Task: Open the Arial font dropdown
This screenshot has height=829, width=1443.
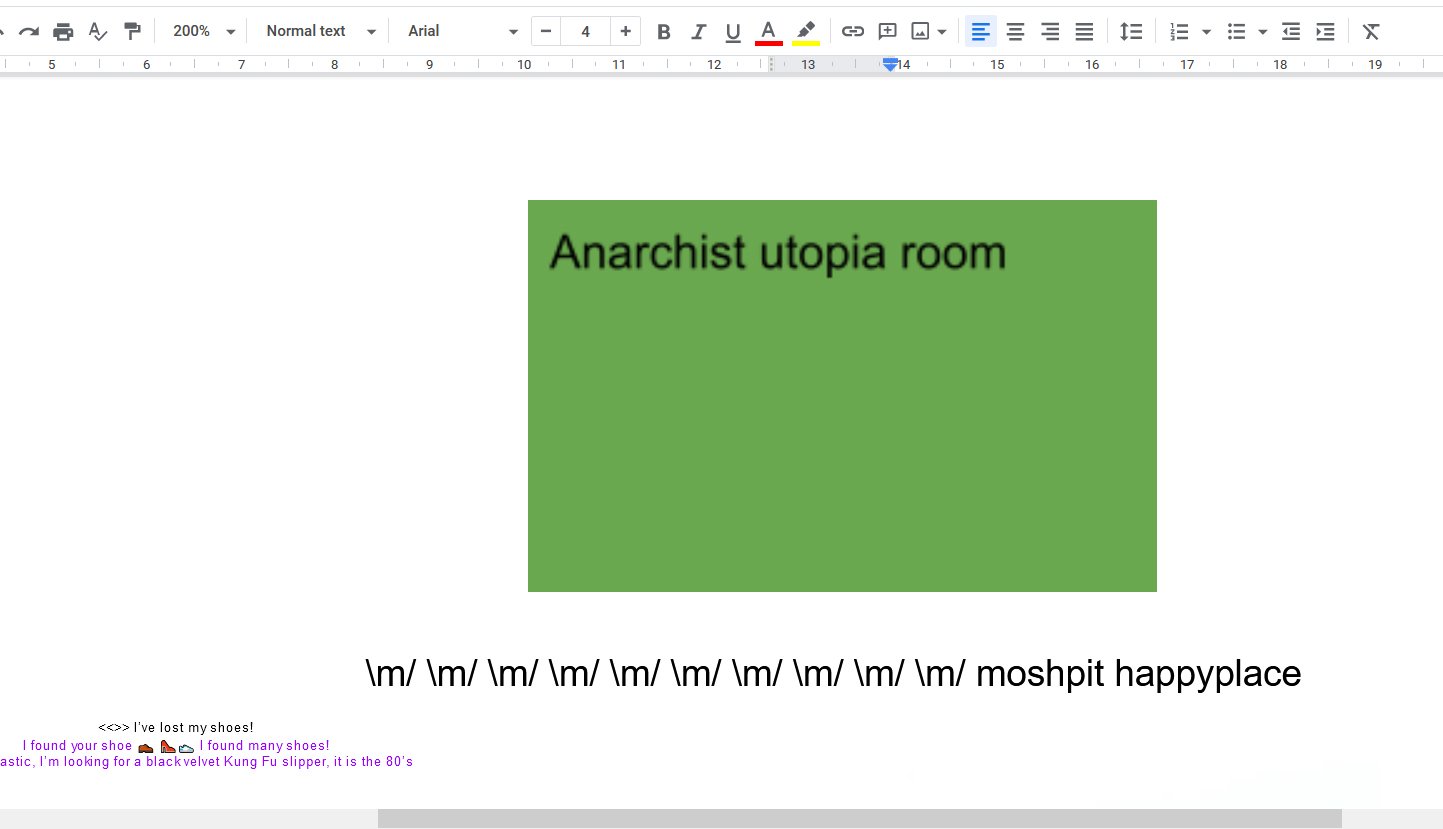Action: click(463, 31)
